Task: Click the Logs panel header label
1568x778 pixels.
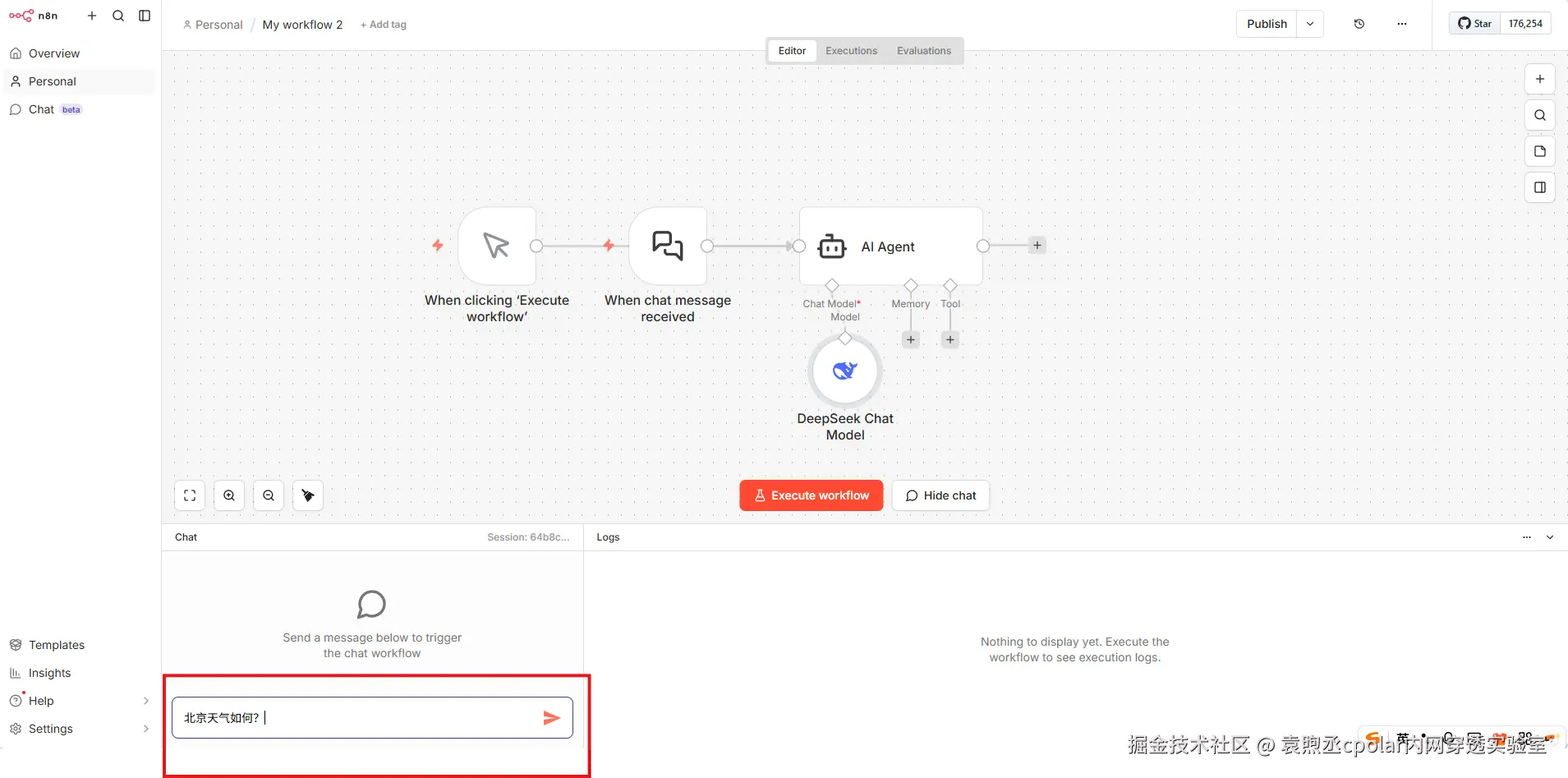Action: [x=608, y=537]
